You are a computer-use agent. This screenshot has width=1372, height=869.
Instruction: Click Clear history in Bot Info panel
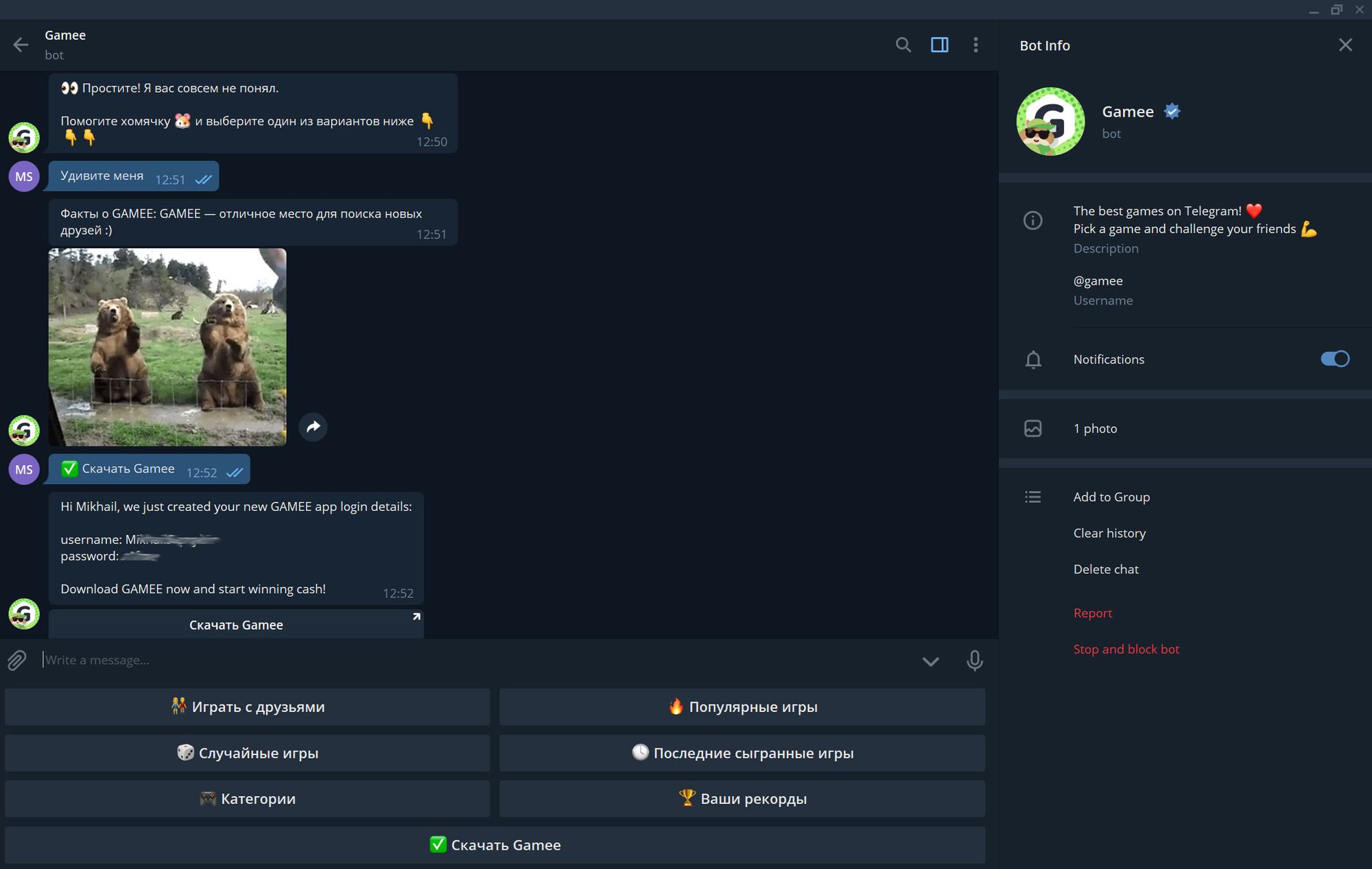coord(1109,532)
